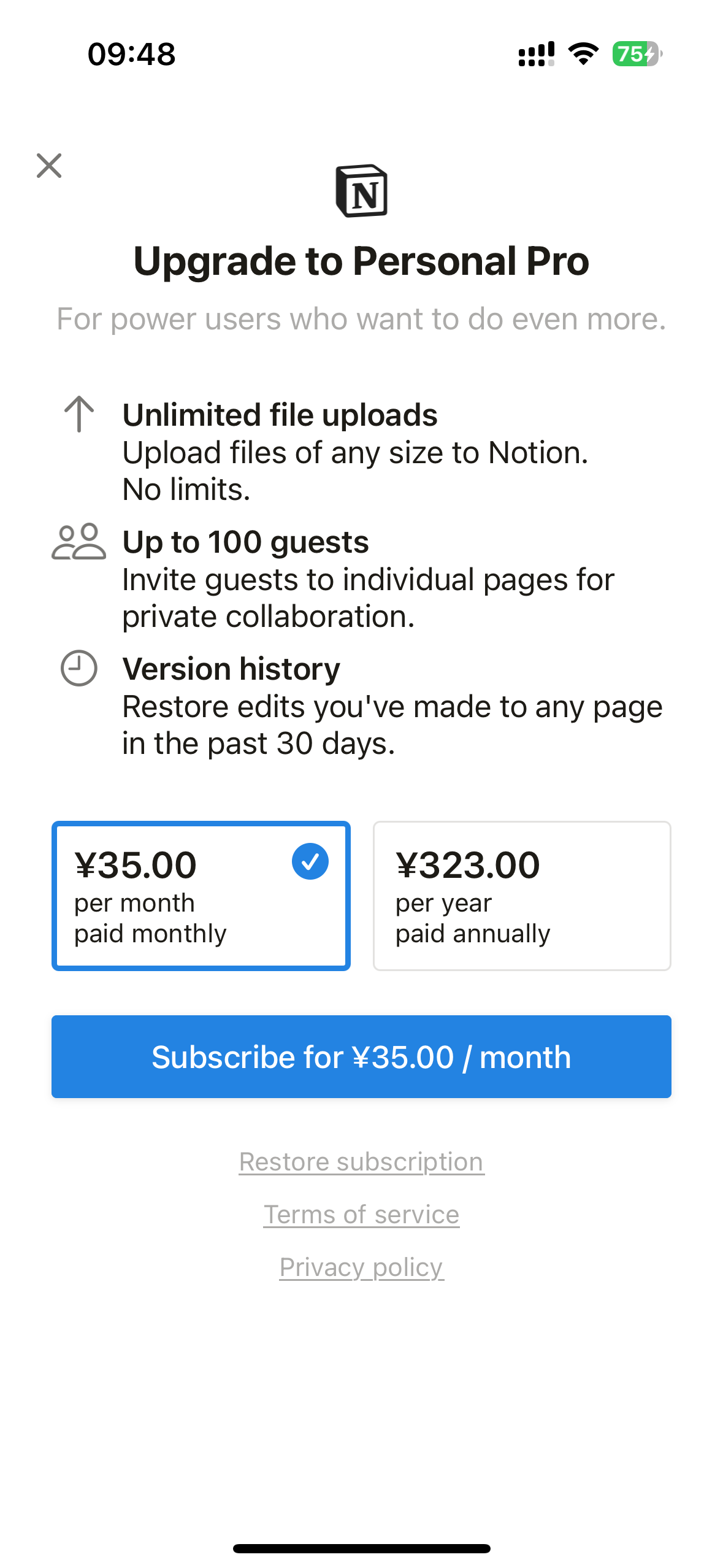Tap the guests people icon
The height and width of the screenshot is (1568, 723).
[x=78, y=542]
